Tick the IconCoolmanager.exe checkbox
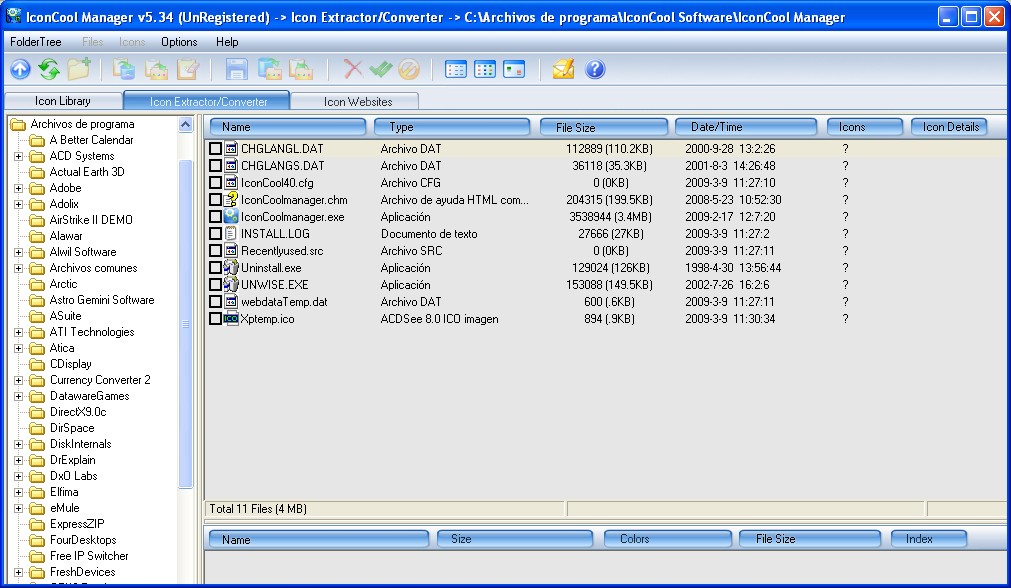 click(215, 217)
